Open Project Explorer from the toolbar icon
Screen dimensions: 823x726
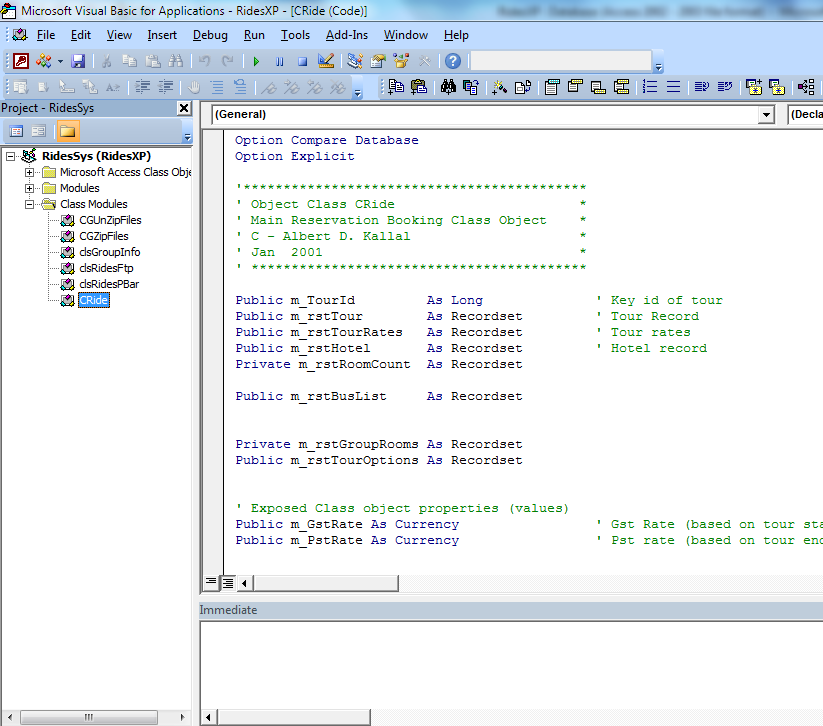coord(355,61)
